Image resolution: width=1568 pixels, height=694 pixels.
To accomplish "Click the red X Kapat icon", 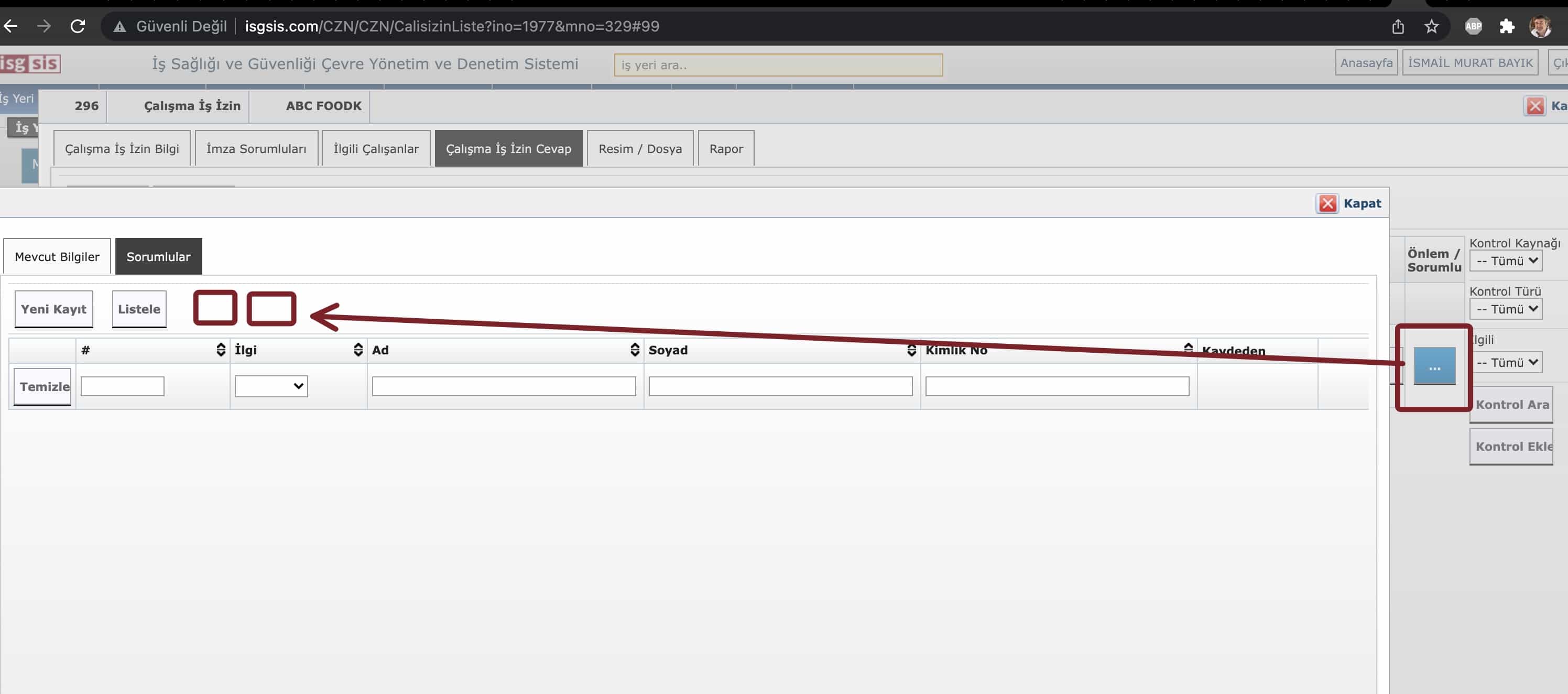I will coord(1327,203).
